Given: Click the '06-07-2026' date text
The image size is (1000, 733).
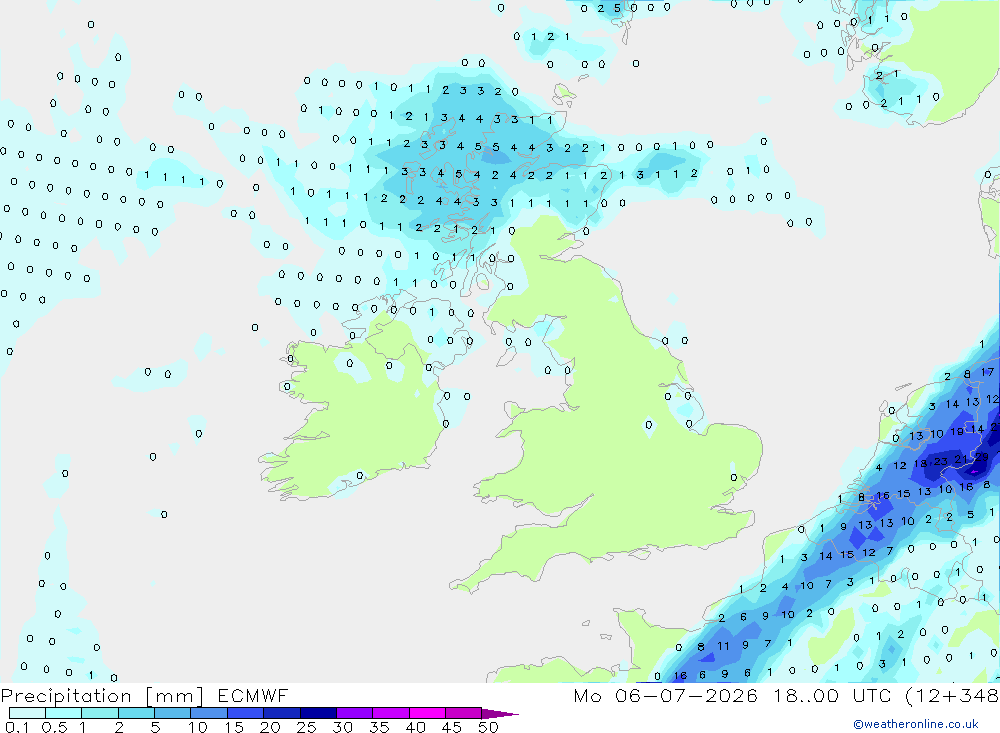Looking at the screenshot, I should (686, 695).
